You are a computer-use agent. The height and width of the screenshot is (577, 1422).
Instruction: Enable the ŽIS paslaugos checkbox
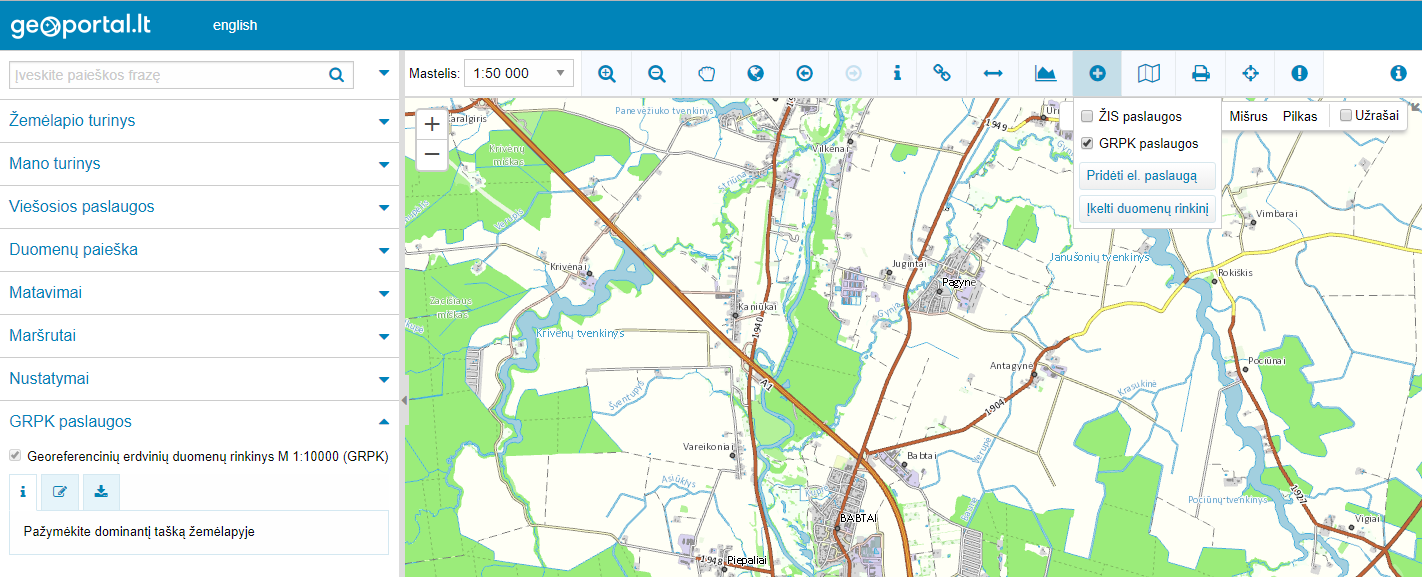pos(1087,117)
